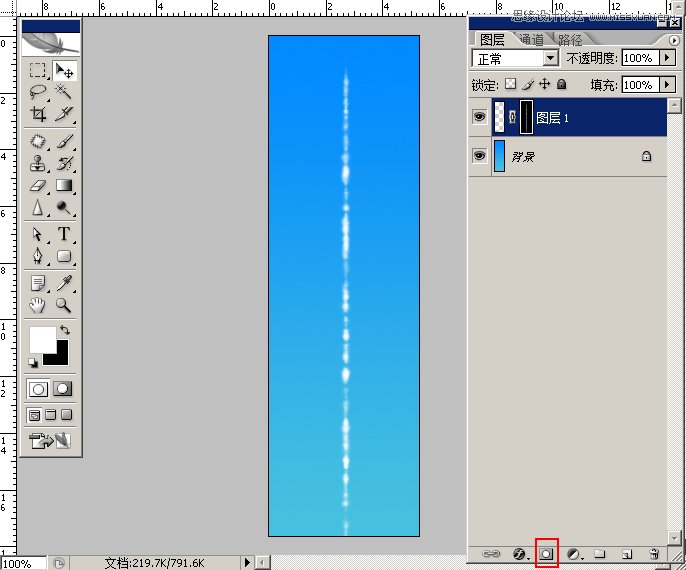Select the Hand tool
The image size is (686, 570).
(x=38, y=305)
